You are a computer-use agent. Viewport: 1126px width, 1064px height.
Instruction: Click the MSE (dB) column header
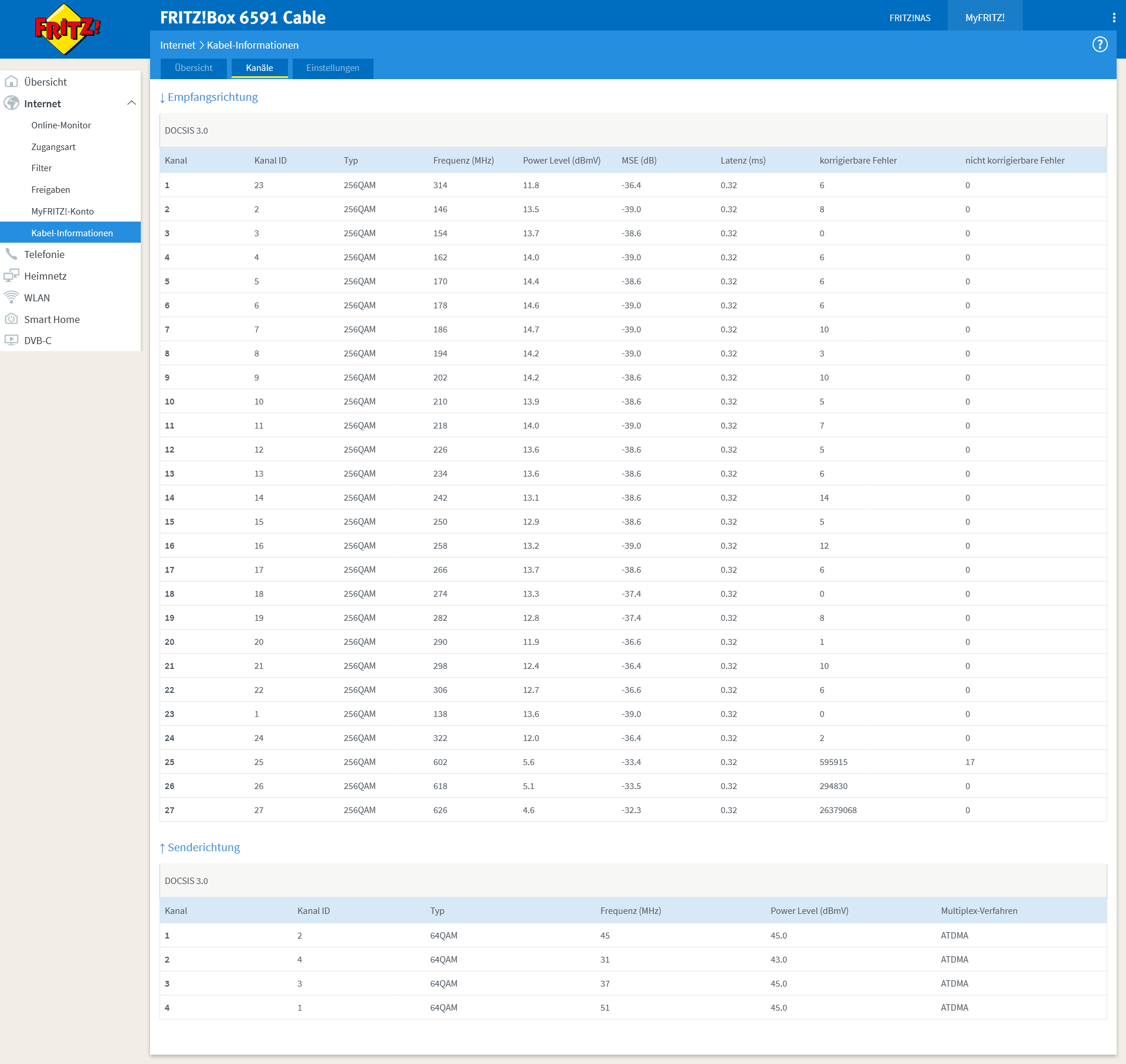click(639, 161)
